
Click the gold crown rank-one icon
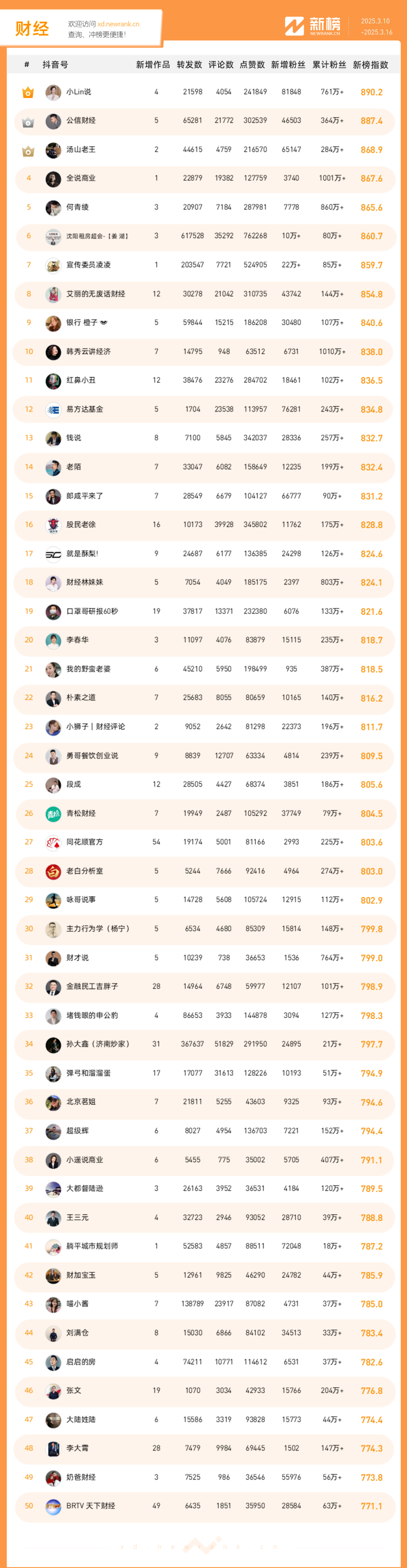[28, 92]
